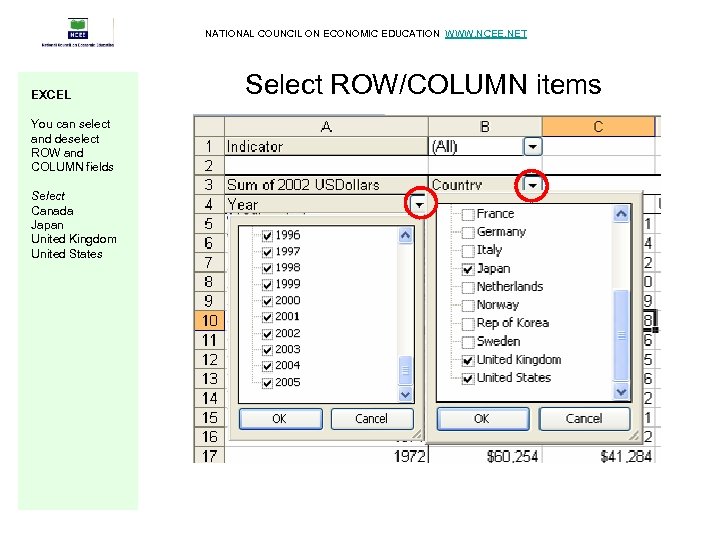Uncheck the 1999 year checkbox
The image size is (720, 540).
tap(267, 285)
